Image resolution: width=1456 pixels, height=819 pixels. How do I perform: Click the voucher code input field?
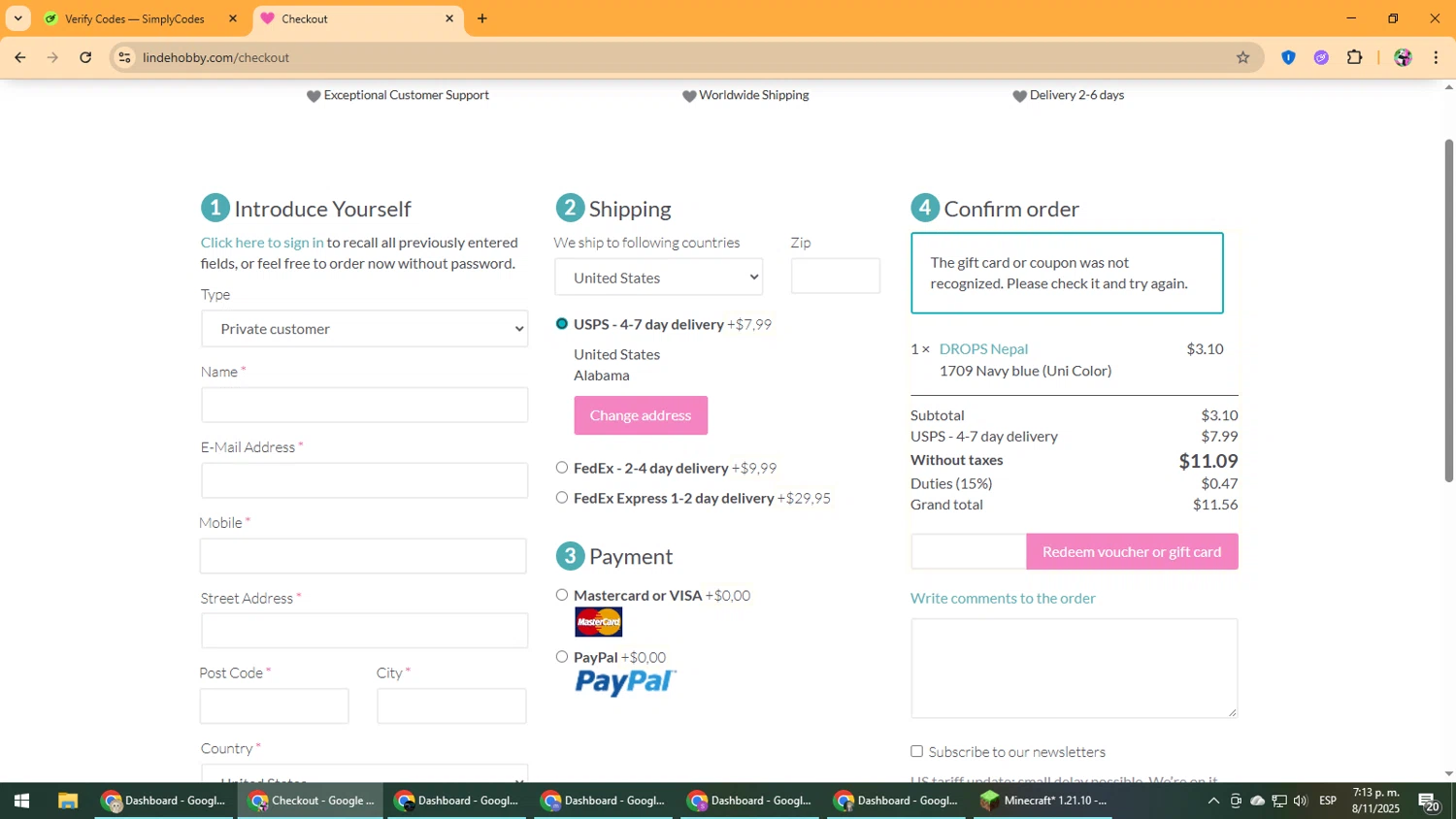969,551
